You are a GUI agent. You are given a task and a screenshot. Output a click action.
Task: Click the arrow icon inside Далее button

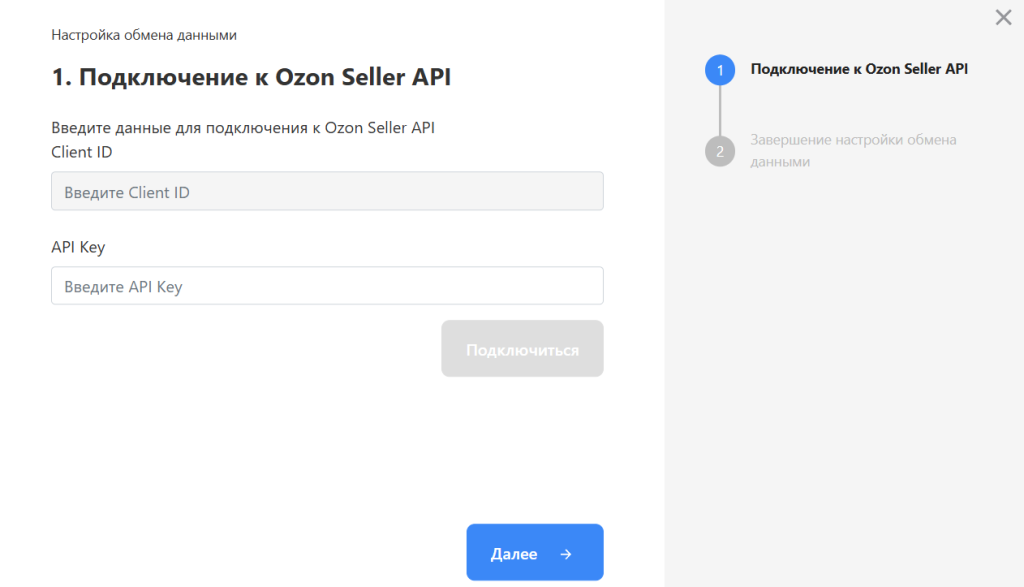click(566, 554)
